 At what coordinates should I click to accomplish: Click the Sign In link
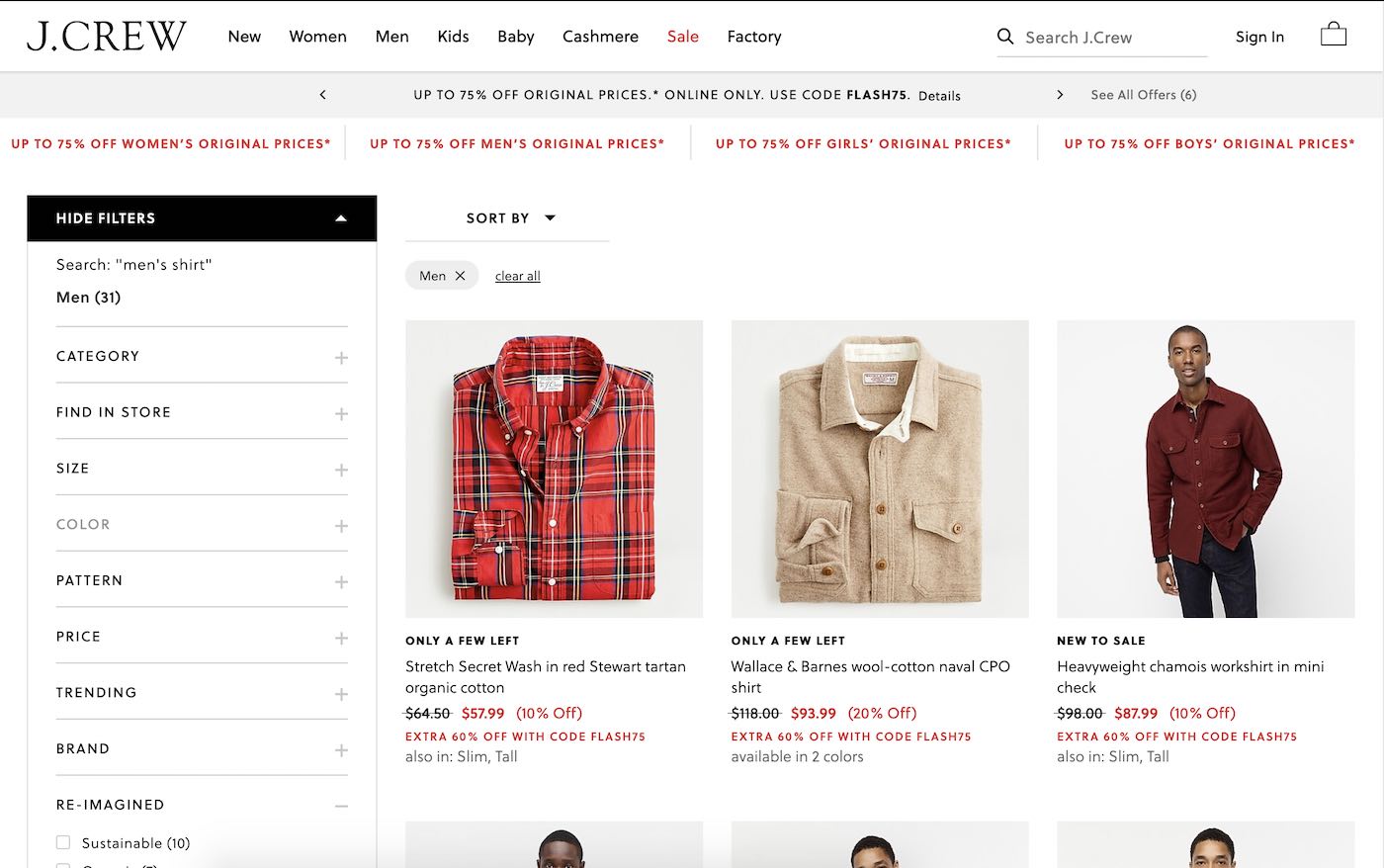pos(1259,37)
